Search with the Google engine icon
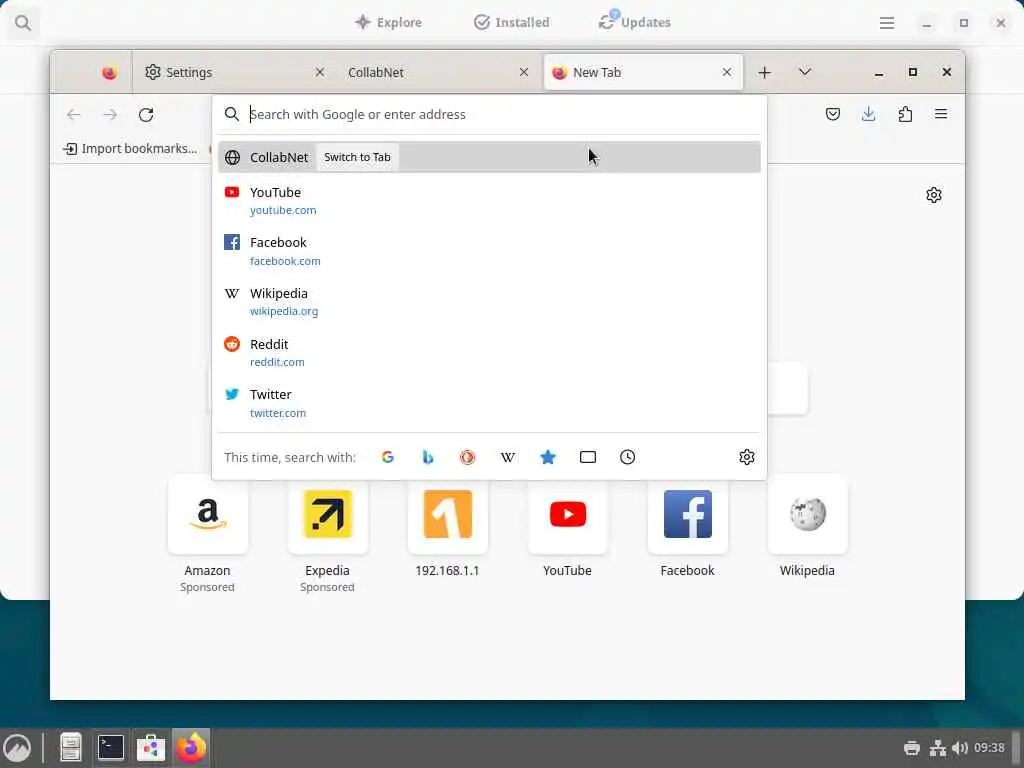 pyautogui.click(x=387, y=457)
